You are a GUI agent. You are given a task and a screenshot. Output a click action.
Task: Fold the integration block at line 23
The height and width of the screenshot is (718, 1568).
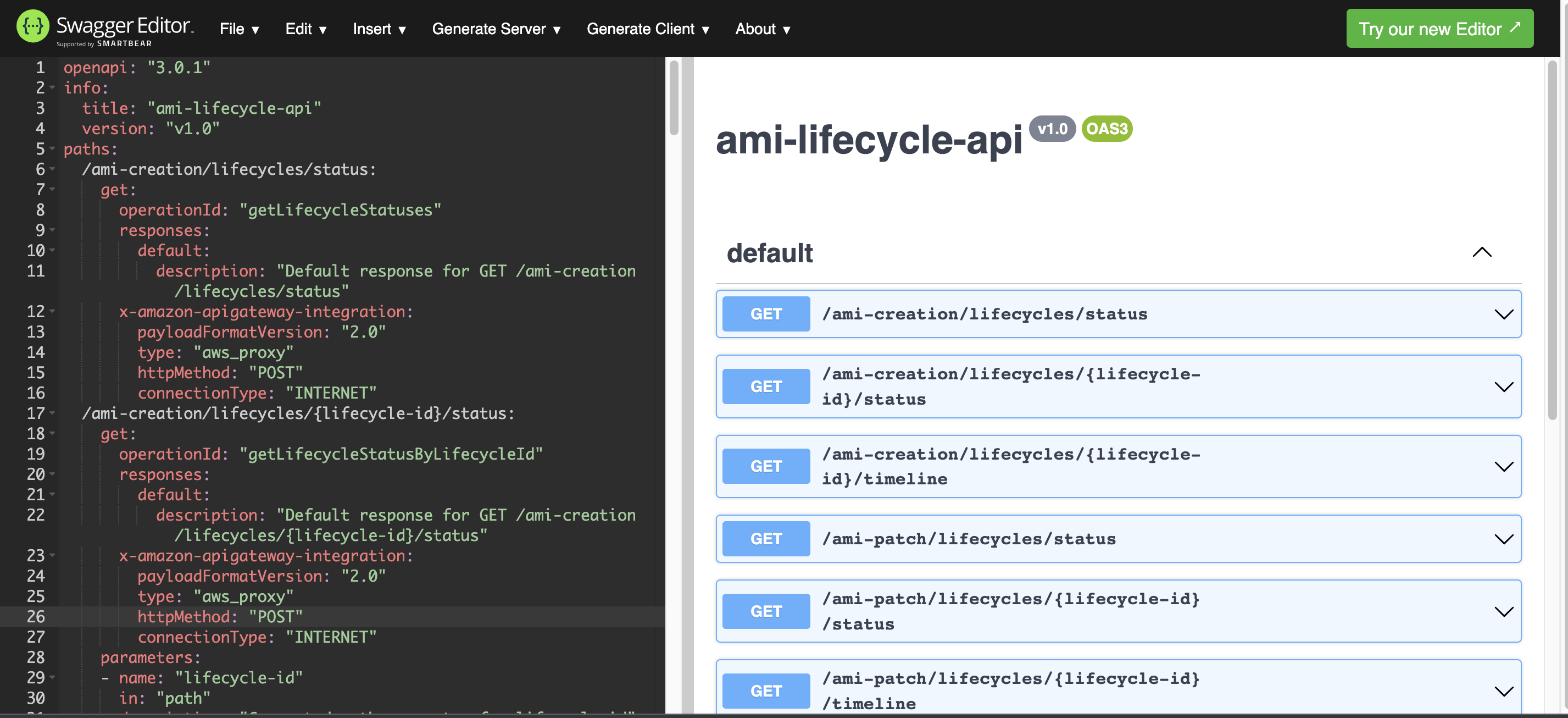52,556
